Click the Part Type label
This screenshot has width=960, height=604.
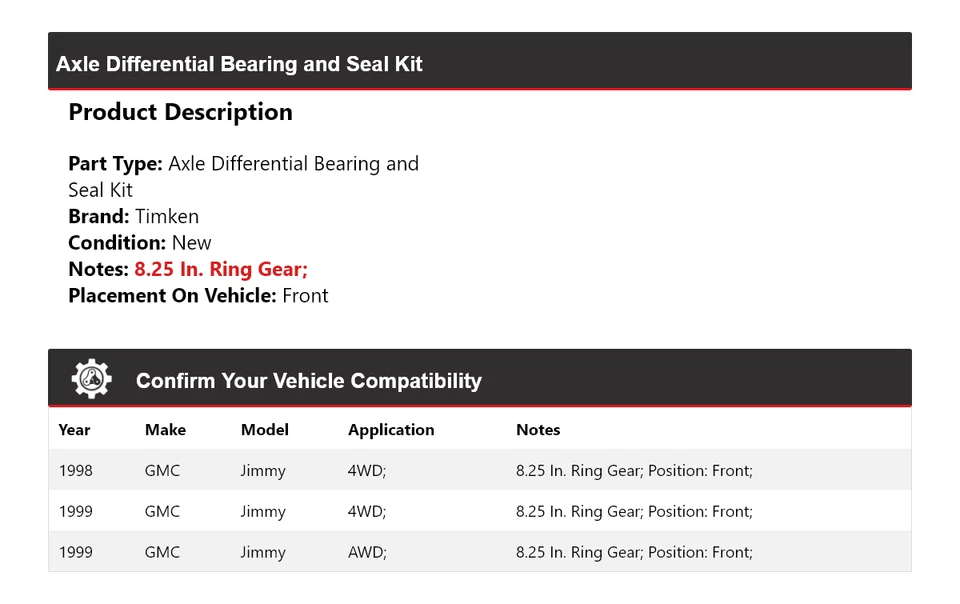point(115,164)
